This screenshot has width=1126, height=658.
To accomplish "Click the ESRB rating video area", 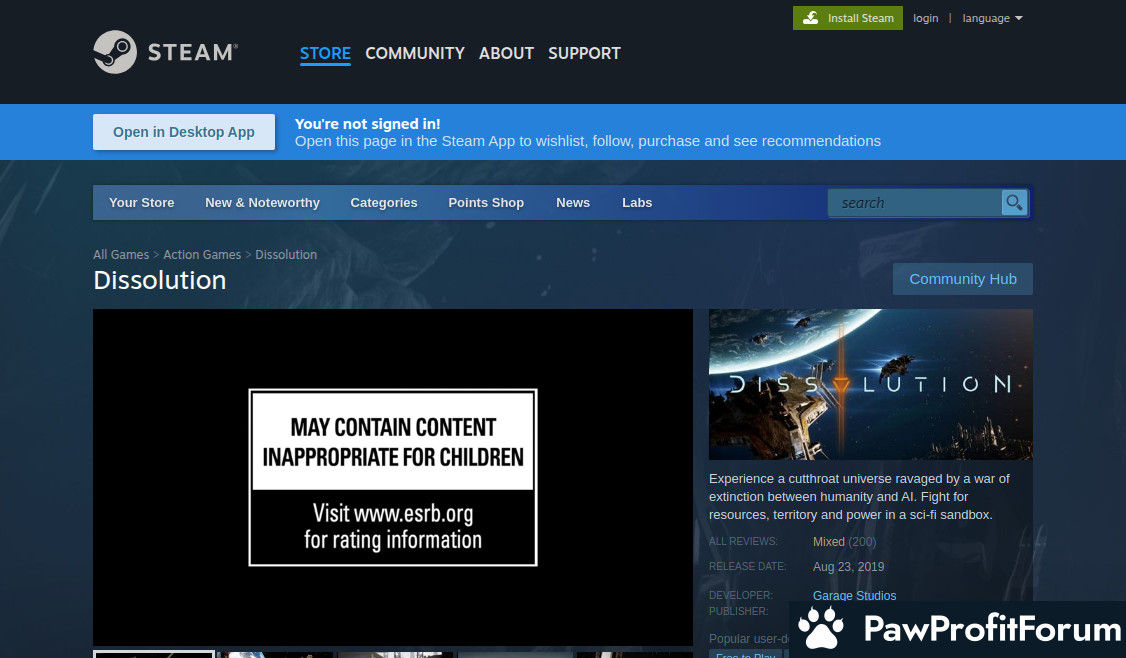I will click(393, 477).
